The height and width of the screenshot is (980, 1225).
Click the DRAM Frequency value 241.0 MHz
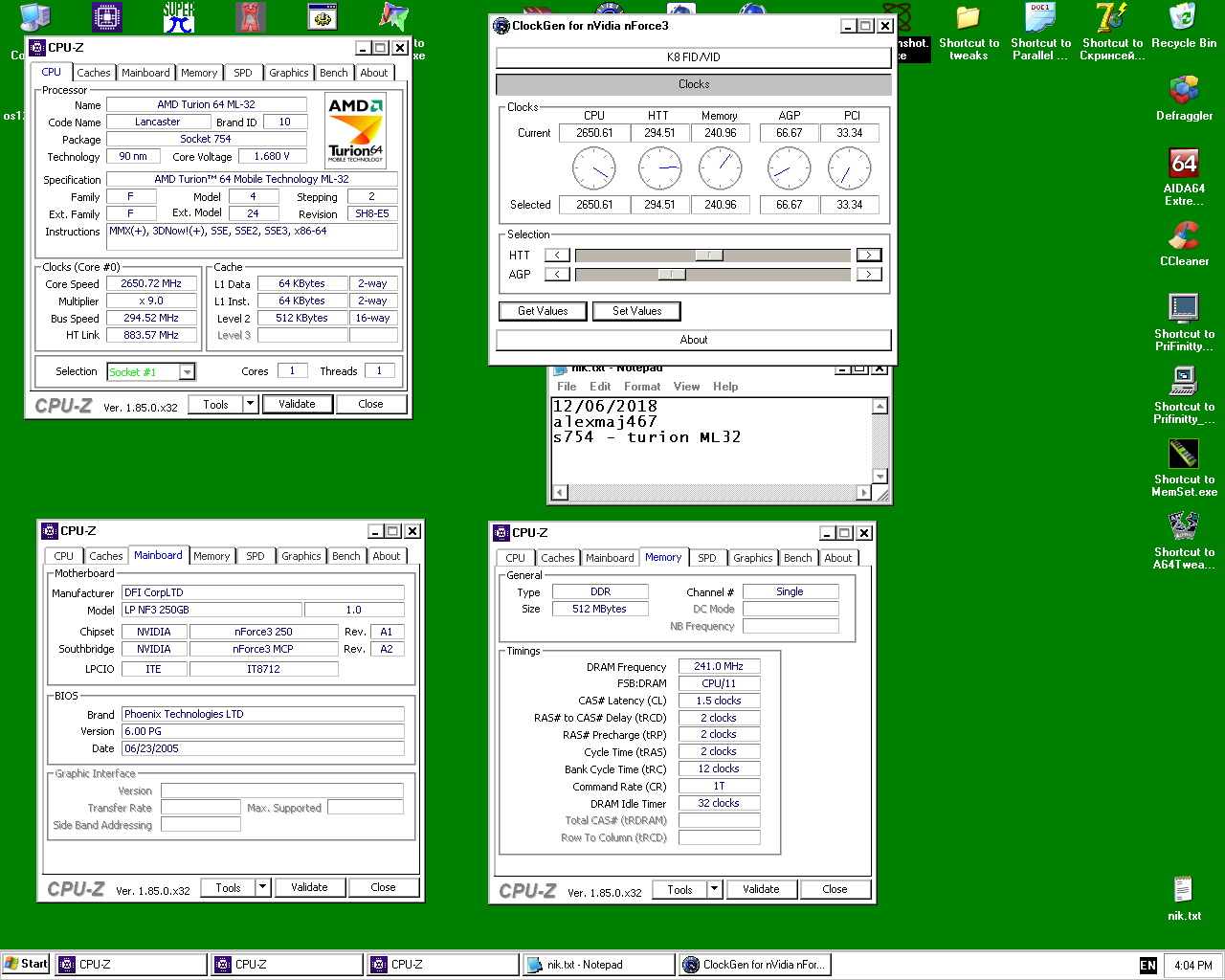point(719,666)
